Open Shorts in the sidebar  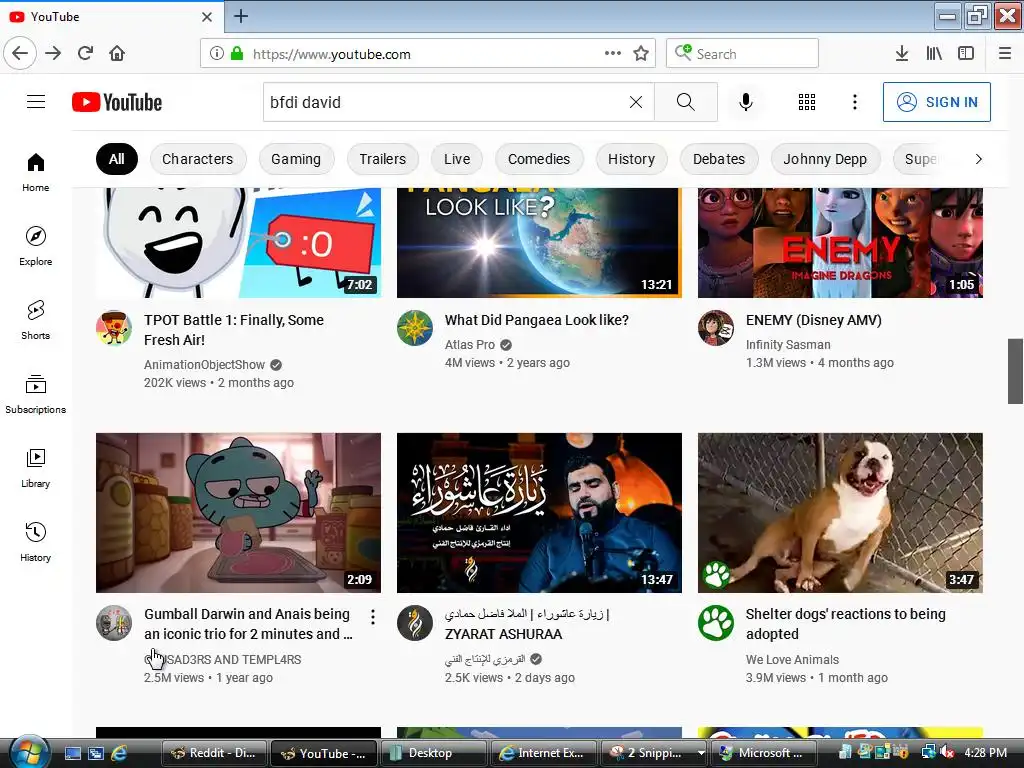click(x=36, y=320)
